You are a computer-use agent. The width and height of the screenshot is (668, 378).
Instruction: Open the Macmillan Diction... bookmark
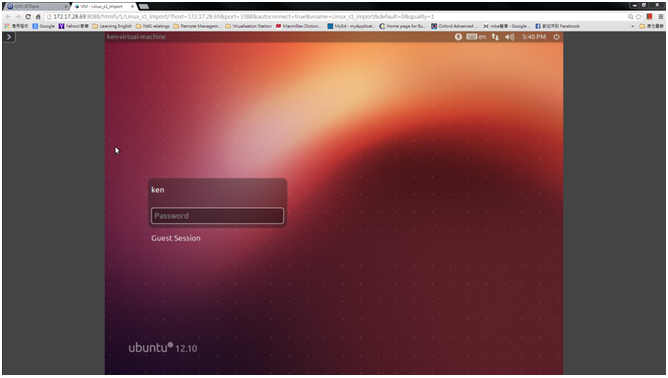pos(299,26)
